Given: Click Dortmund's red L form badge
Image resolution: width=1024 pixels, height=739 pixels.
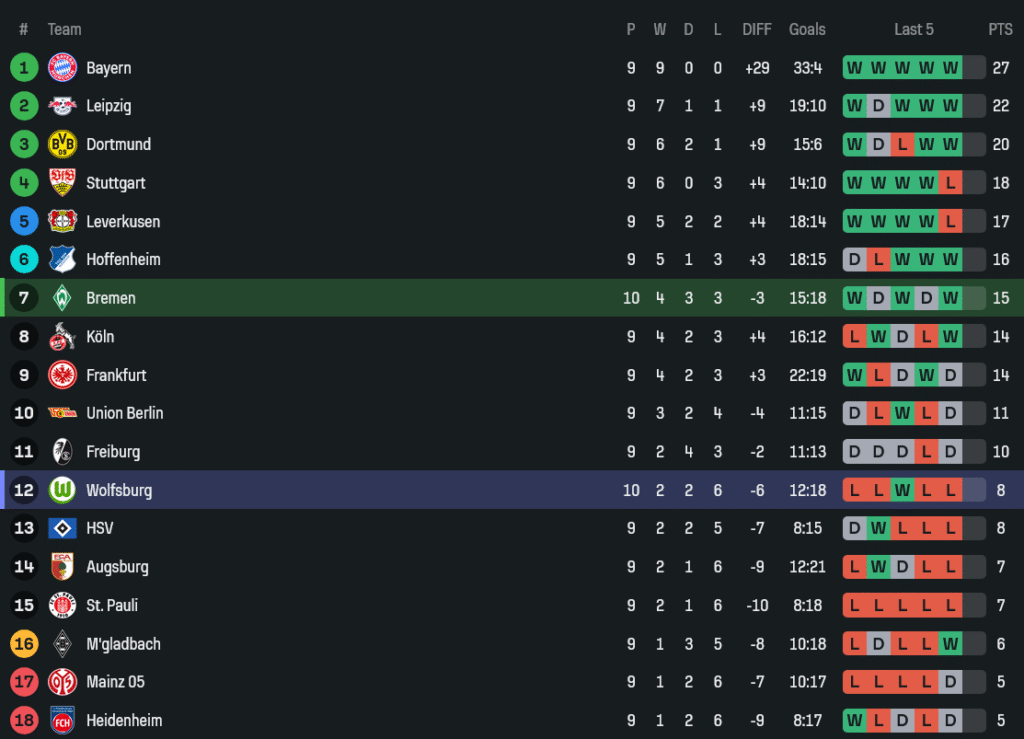Looking at the screenshot, I should pyautogui.click(x=902, y=144).
